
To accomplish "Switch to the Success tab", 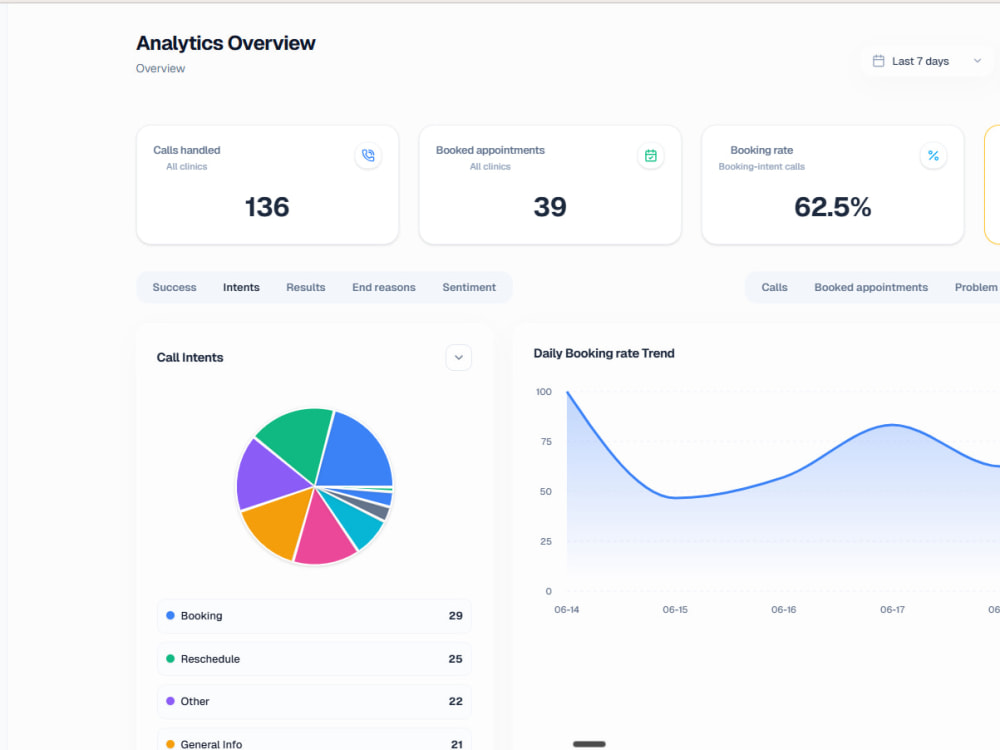I will pos(174,288).
